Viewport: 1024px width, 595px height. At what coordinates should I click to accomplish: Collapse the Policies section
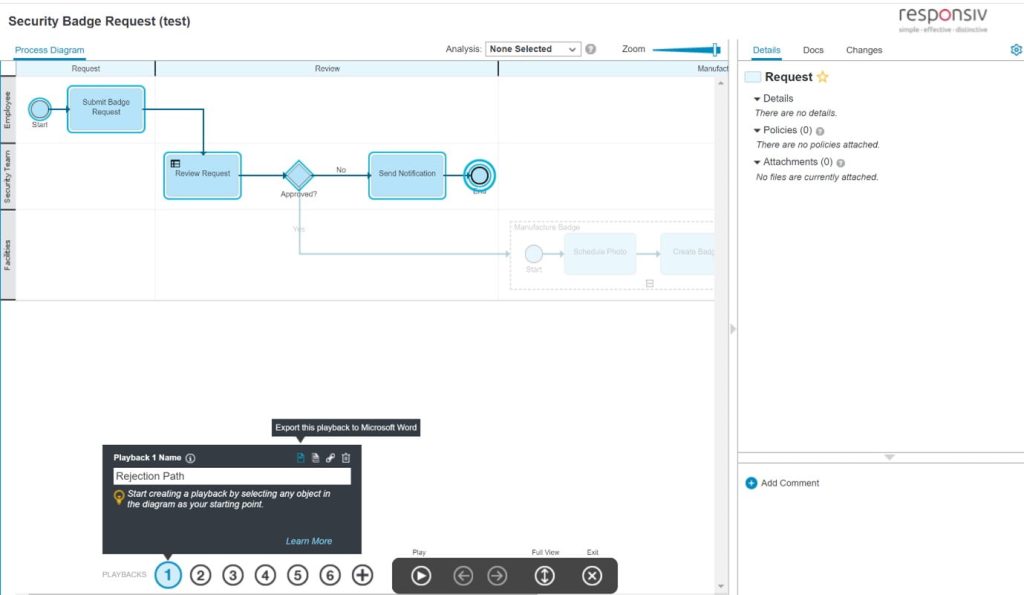pos(758,129)
